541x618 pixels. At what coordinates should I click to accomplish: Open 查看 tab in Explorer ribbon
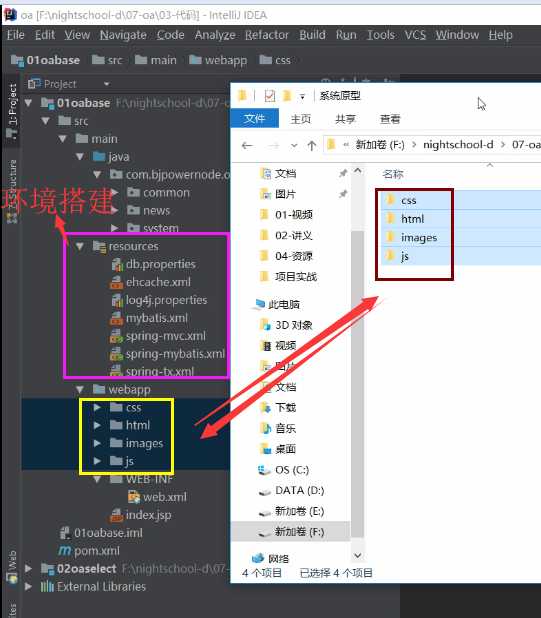point(390,119)
